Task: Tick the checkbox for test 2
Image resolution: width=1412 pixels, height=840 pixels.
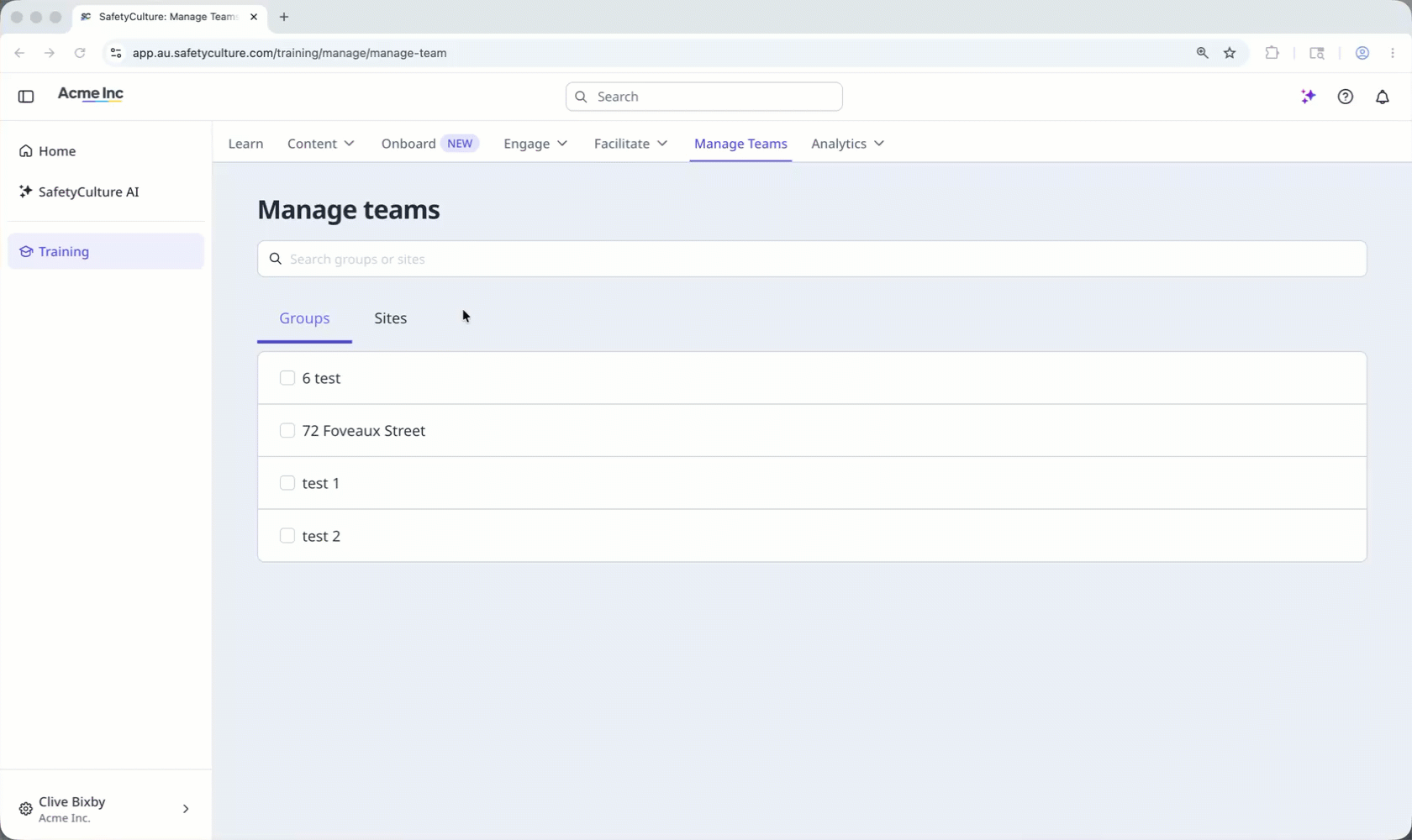Action: click(287, 536)
